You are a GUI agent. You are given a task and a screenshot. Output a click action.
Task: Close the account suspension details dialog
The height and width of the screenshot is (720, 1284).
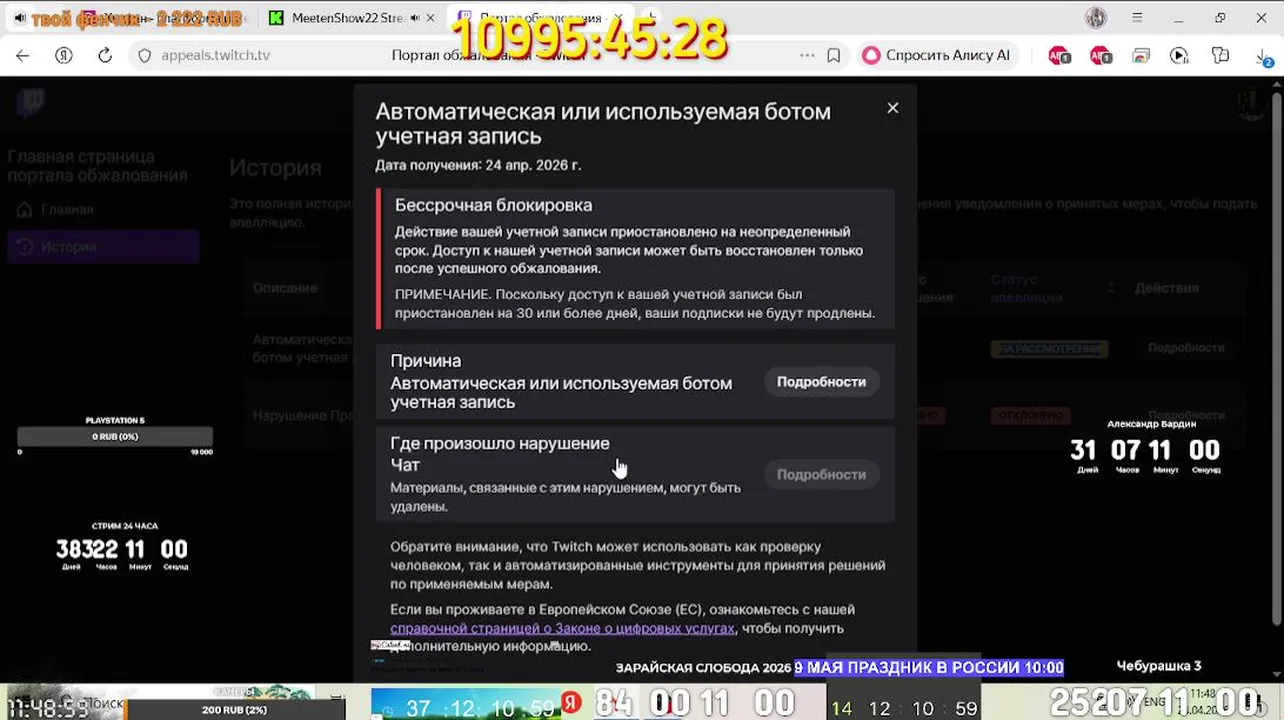click(x=893, y=108)
